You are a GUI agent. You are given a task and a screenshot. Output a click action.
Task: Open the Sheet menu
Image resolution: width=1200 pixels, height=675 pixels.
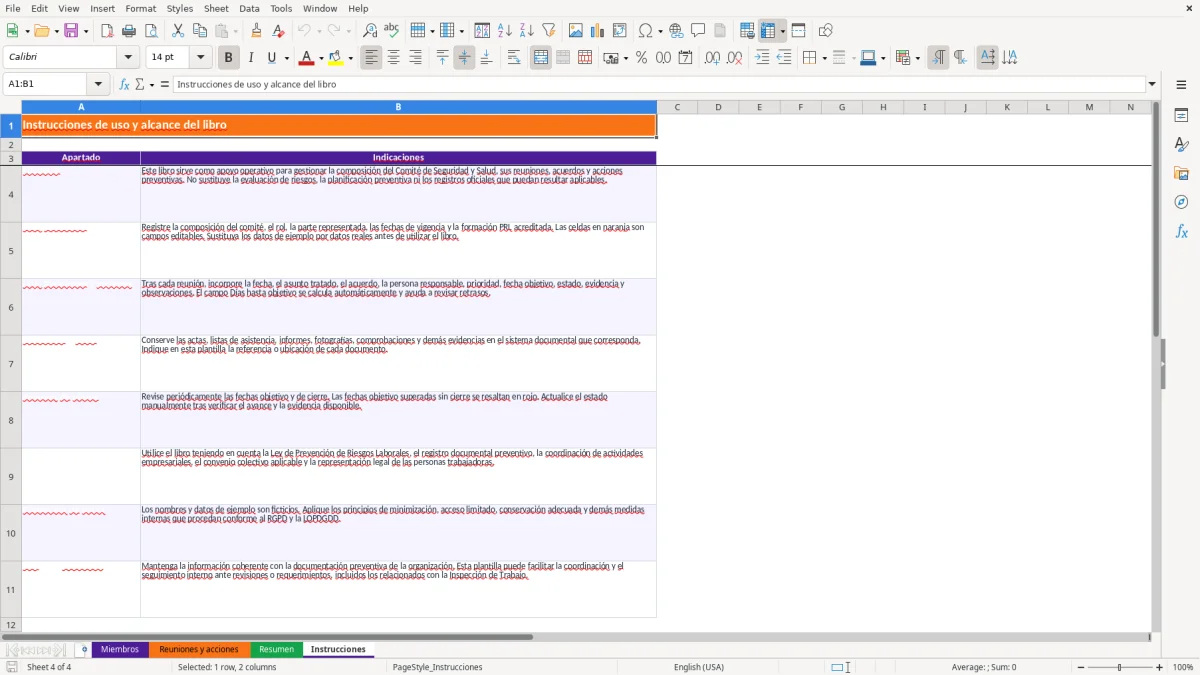click(217, 8)
